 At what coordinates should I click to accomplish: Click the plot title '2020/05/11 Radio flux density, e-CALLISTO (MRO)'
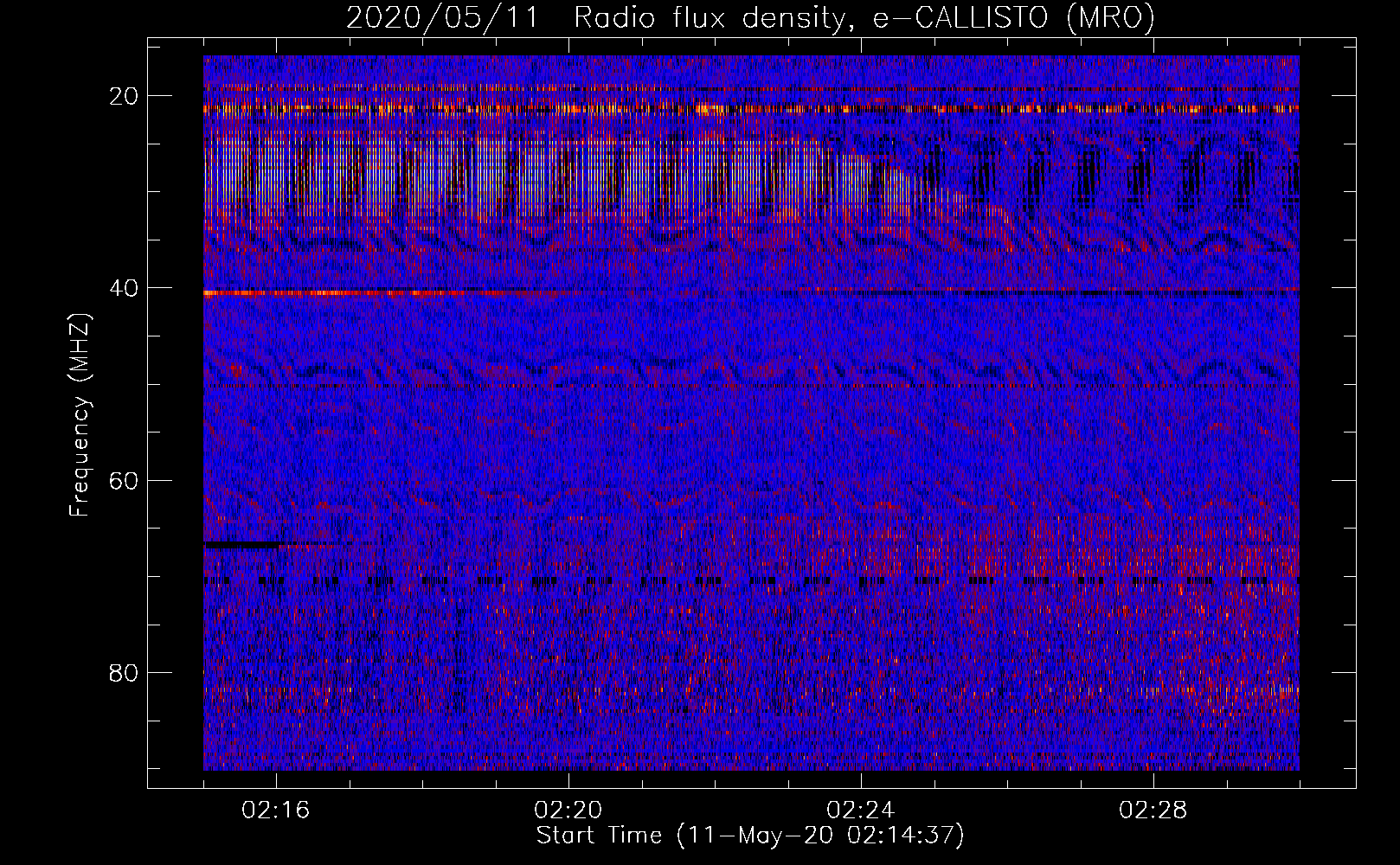pyautogui.click(x=750, y=17)
